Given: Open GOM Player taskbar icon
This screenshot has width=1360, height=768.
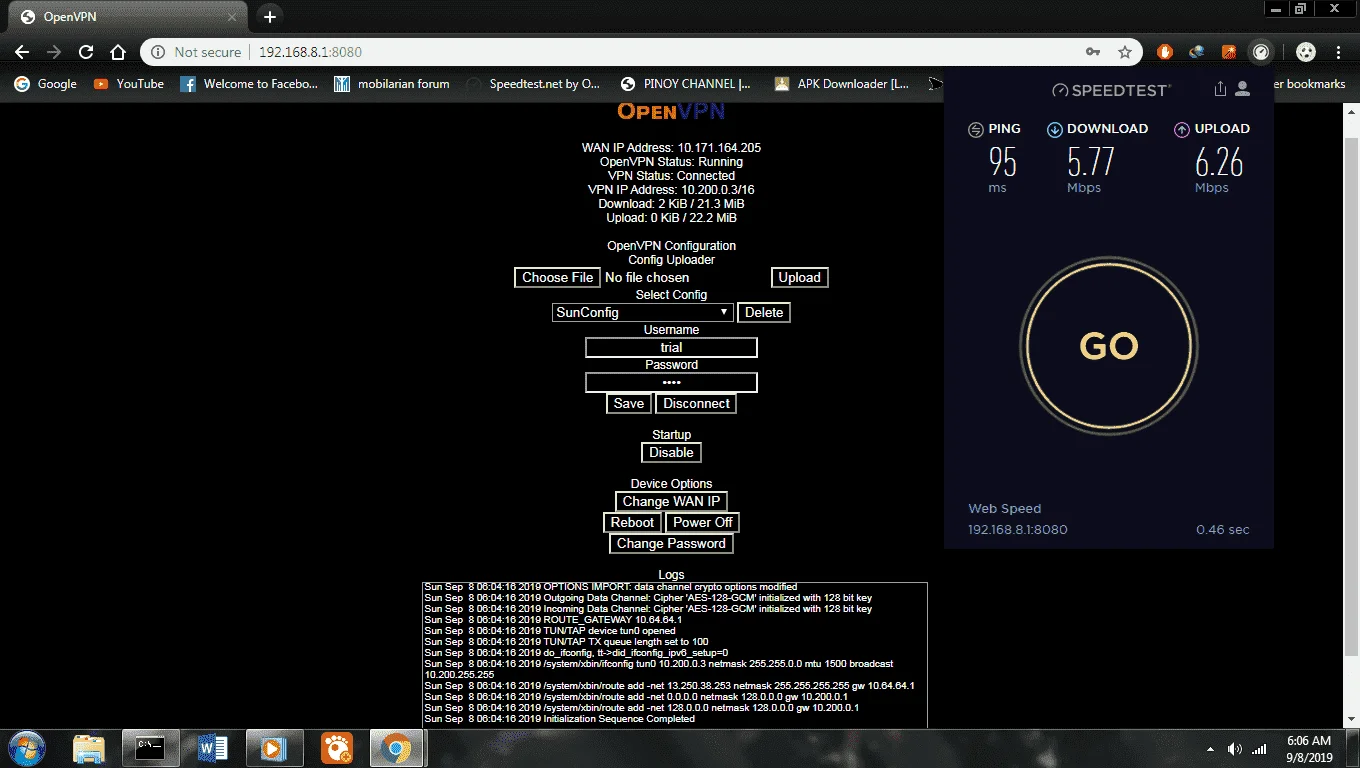Looking at the screenshot, I should click(x=337, y=748).
